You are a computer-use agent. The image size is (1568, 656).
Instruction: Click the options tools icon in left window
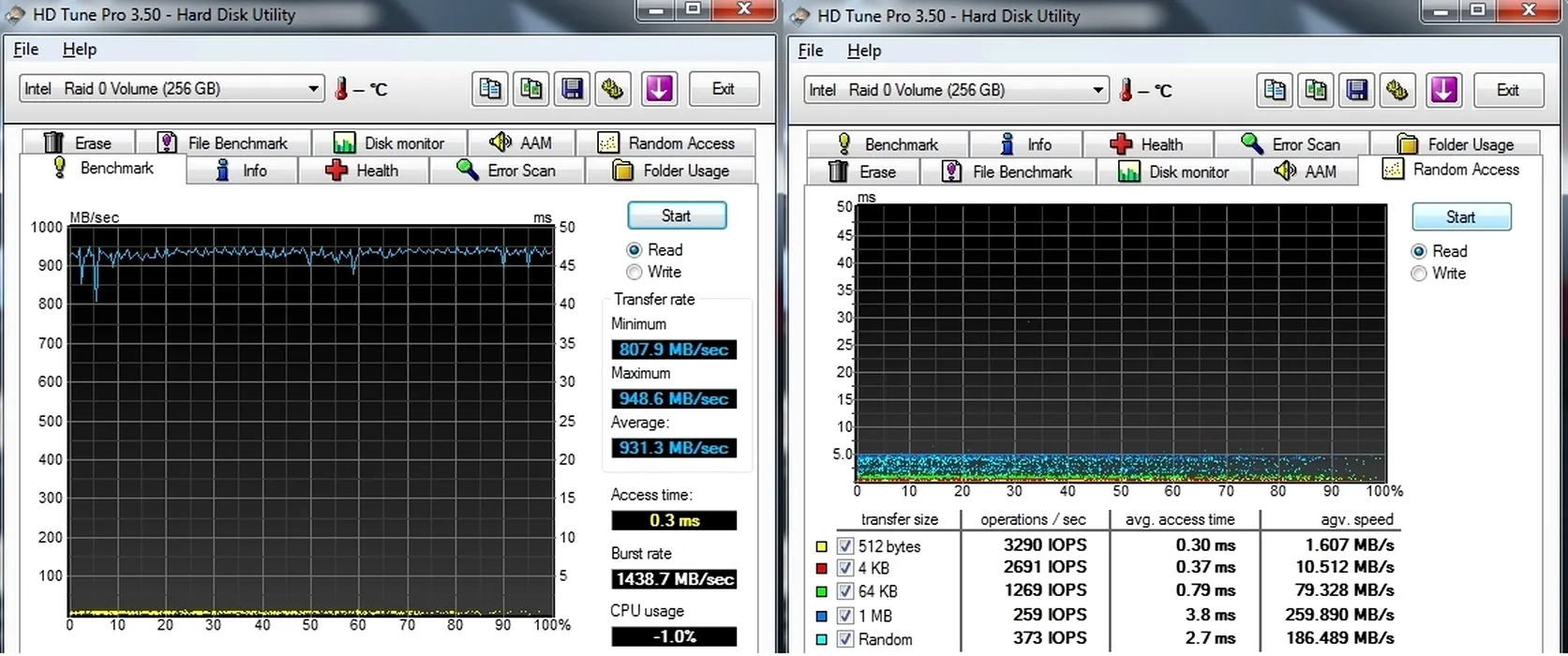pyautogui.click(x=613, y=89)
